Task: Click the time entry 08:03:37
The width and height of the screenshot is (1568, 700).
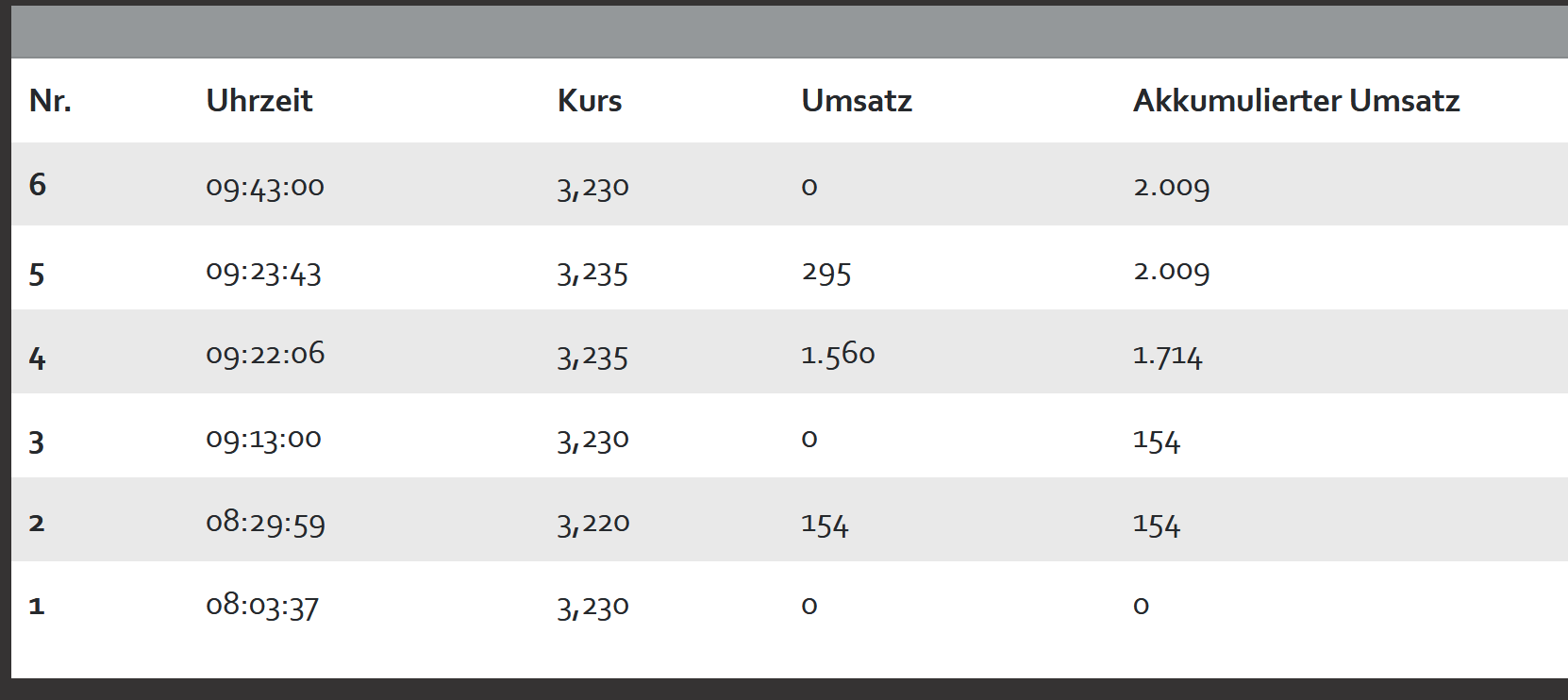Action: (262, 606)
